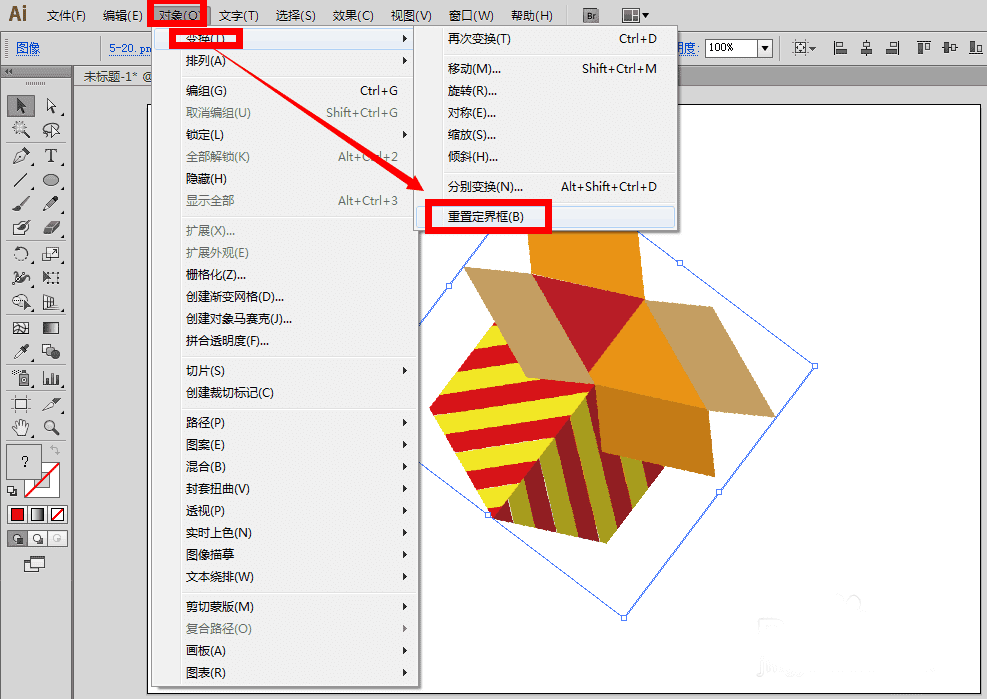This screenshot has height=699, width=987.
Task: Swap fill and stroke with curved arrow
Action: tap(55, 450)
